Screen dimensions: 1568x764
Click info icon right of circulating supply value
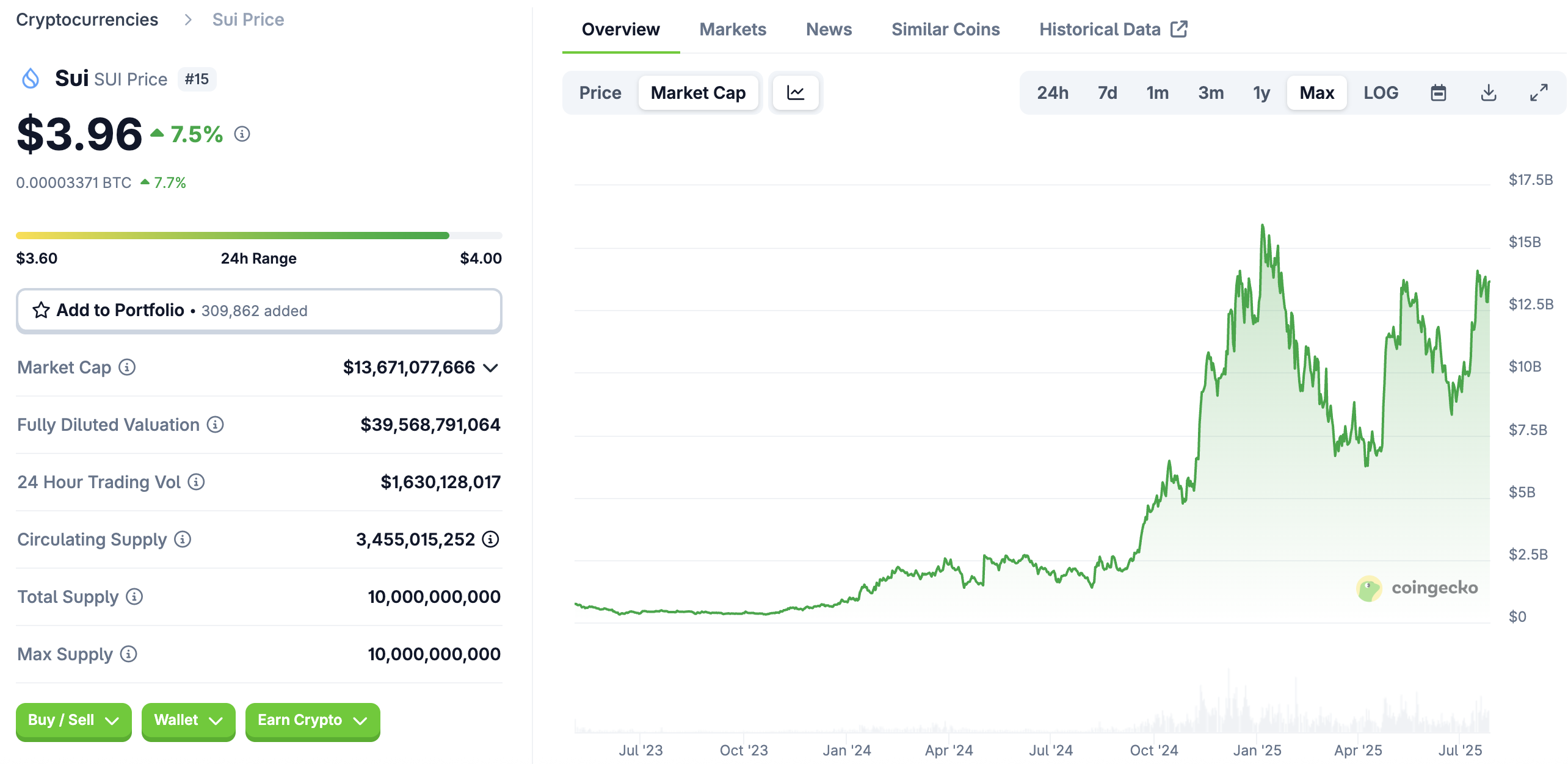click(x=491, y=539)
